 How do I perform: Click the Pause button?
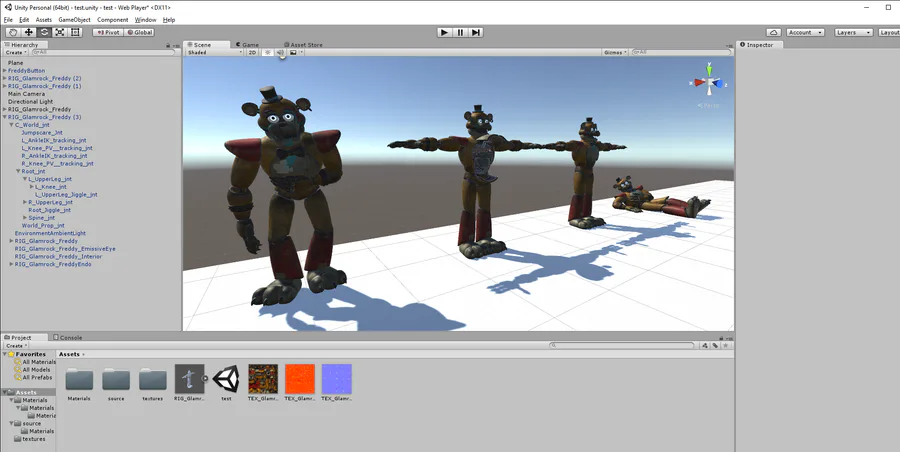460,33
